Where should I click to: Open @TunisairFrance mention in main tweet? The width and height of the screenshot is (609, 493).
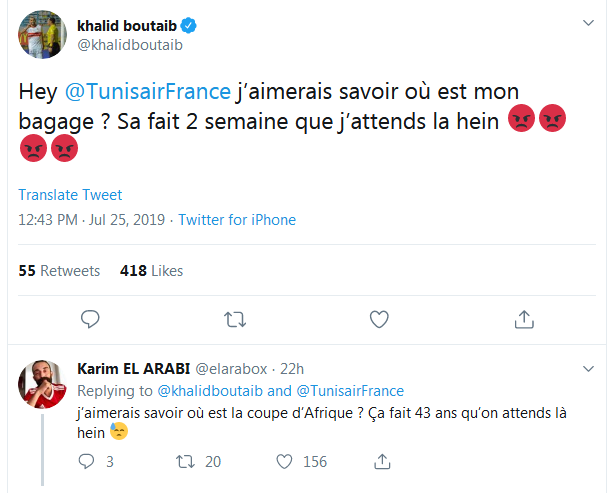coord(147,91)
